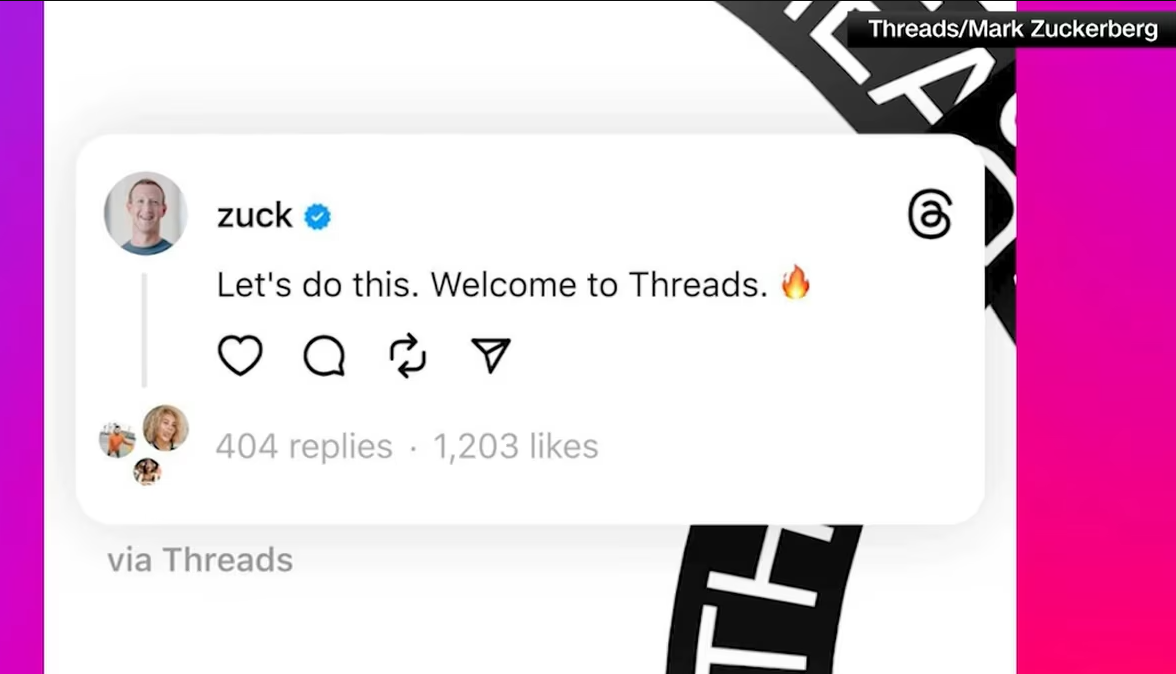The image size is (1176, 674).
Task: Click the blue verified badge beside zuck
Action: coord(318,216)
